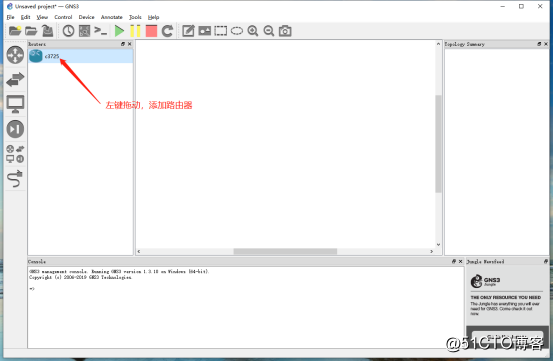This screenshot has height=362, width=554.
Task: Float the Console panel
Action: coord(454,262)
